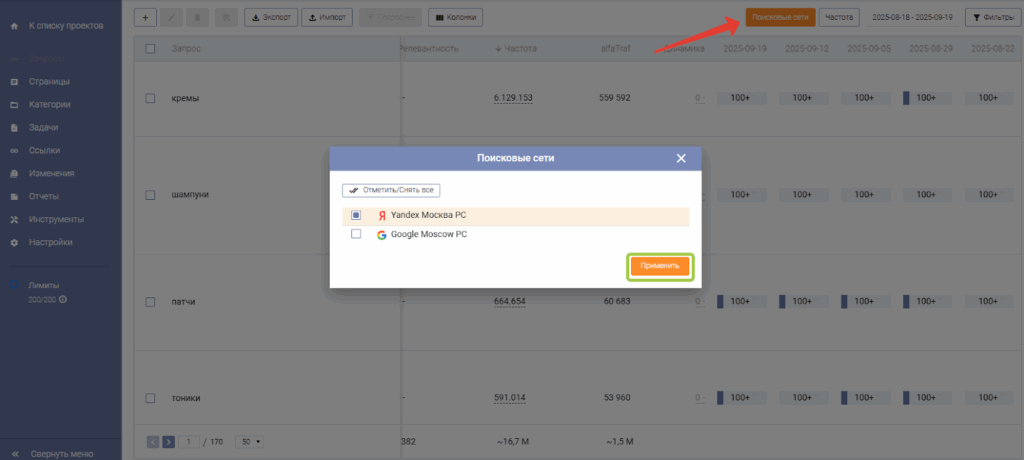Click the Инструменты tools icon in sidebar
The image size is (1024, 460).
[14, 219]
